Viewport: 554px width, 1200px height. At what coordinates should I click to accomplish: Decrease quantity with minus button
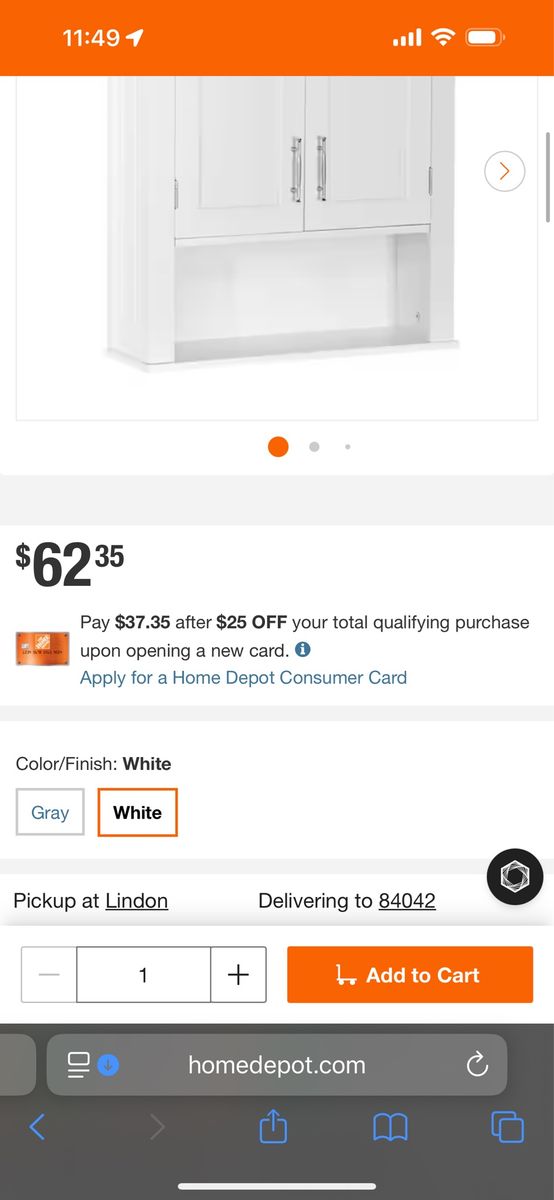49,975
